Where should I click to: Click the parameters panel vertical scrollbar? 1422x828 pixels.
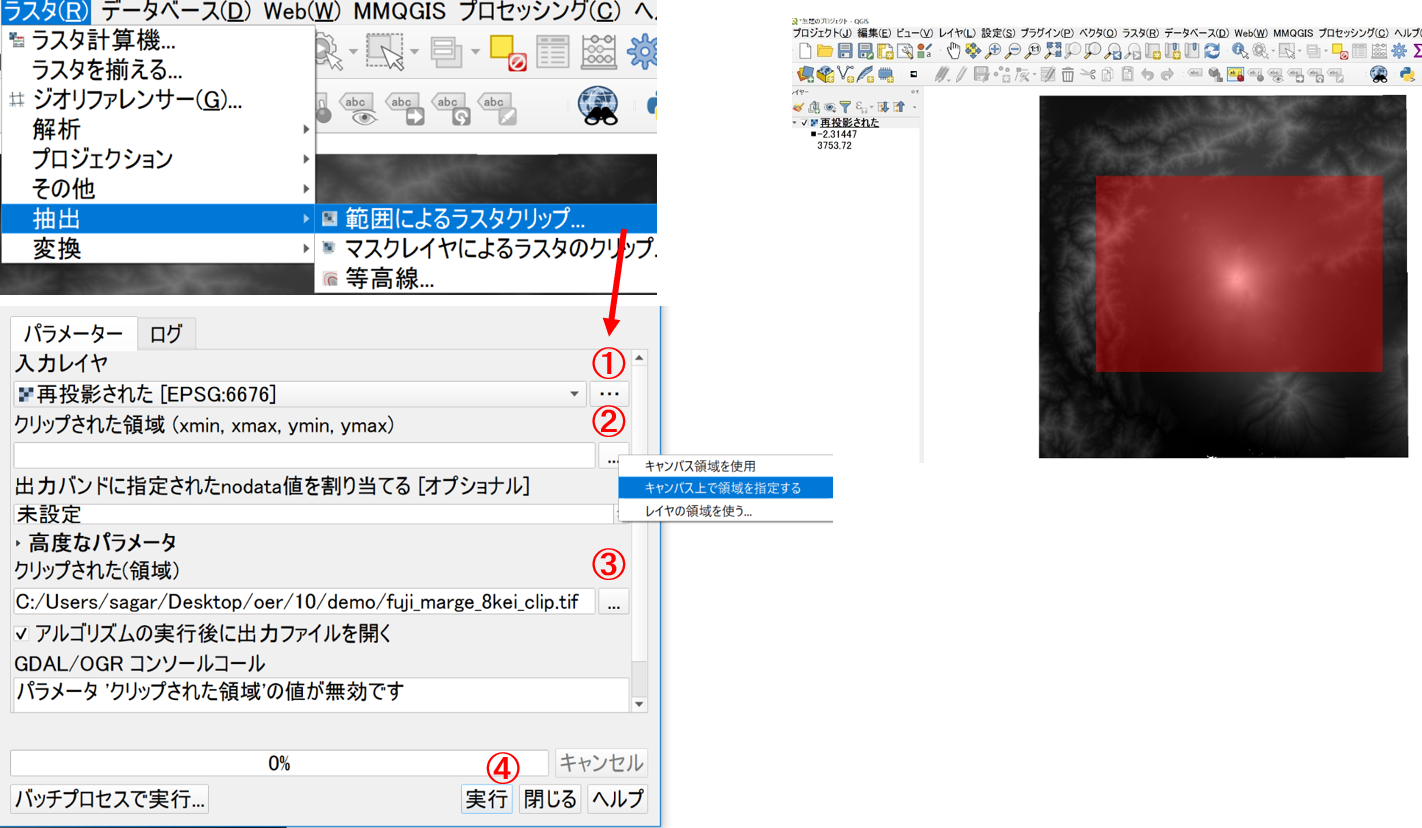point(641,530)
